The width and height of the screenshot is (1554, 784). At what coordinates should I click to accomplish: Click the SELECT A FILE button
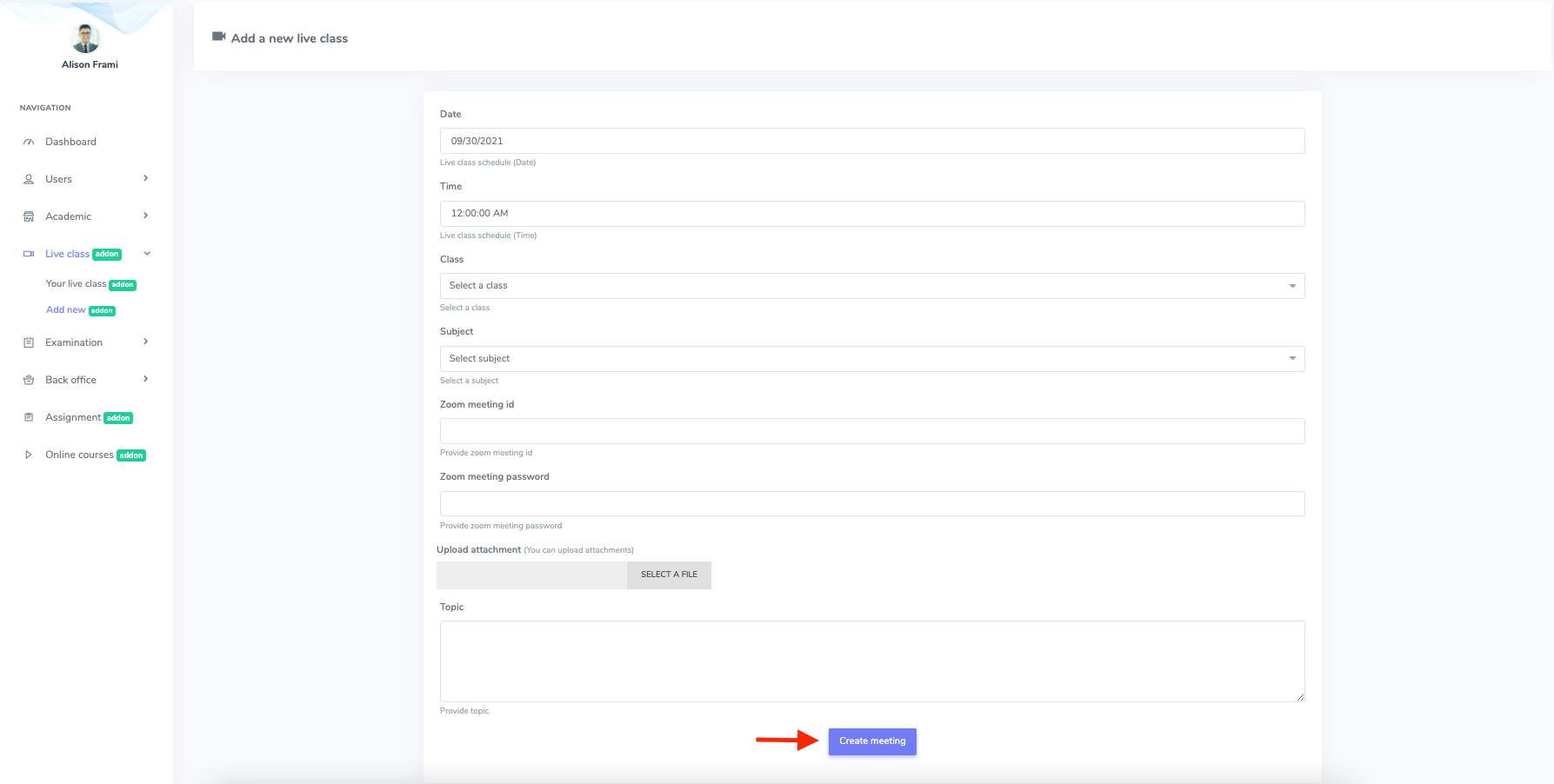669,575
